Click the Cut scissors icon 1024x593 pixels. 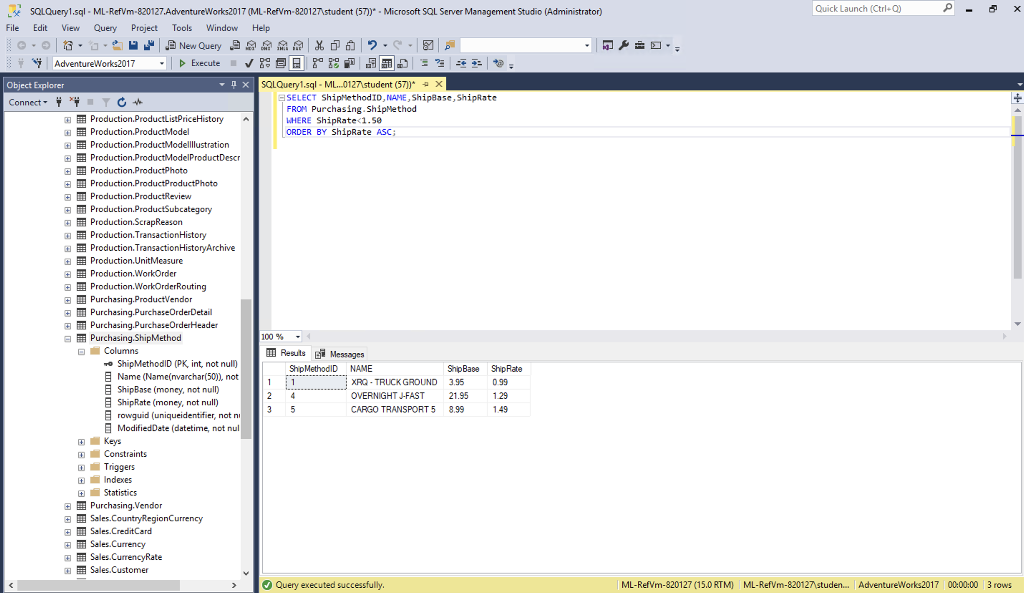coord(319,45)
